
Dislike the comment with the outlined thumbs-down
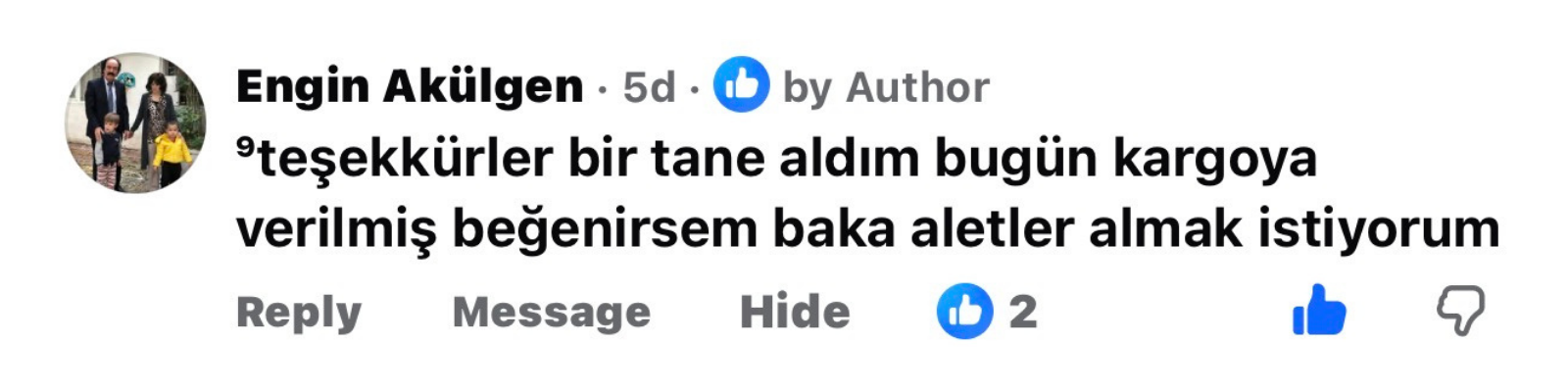pos(1460,312)
